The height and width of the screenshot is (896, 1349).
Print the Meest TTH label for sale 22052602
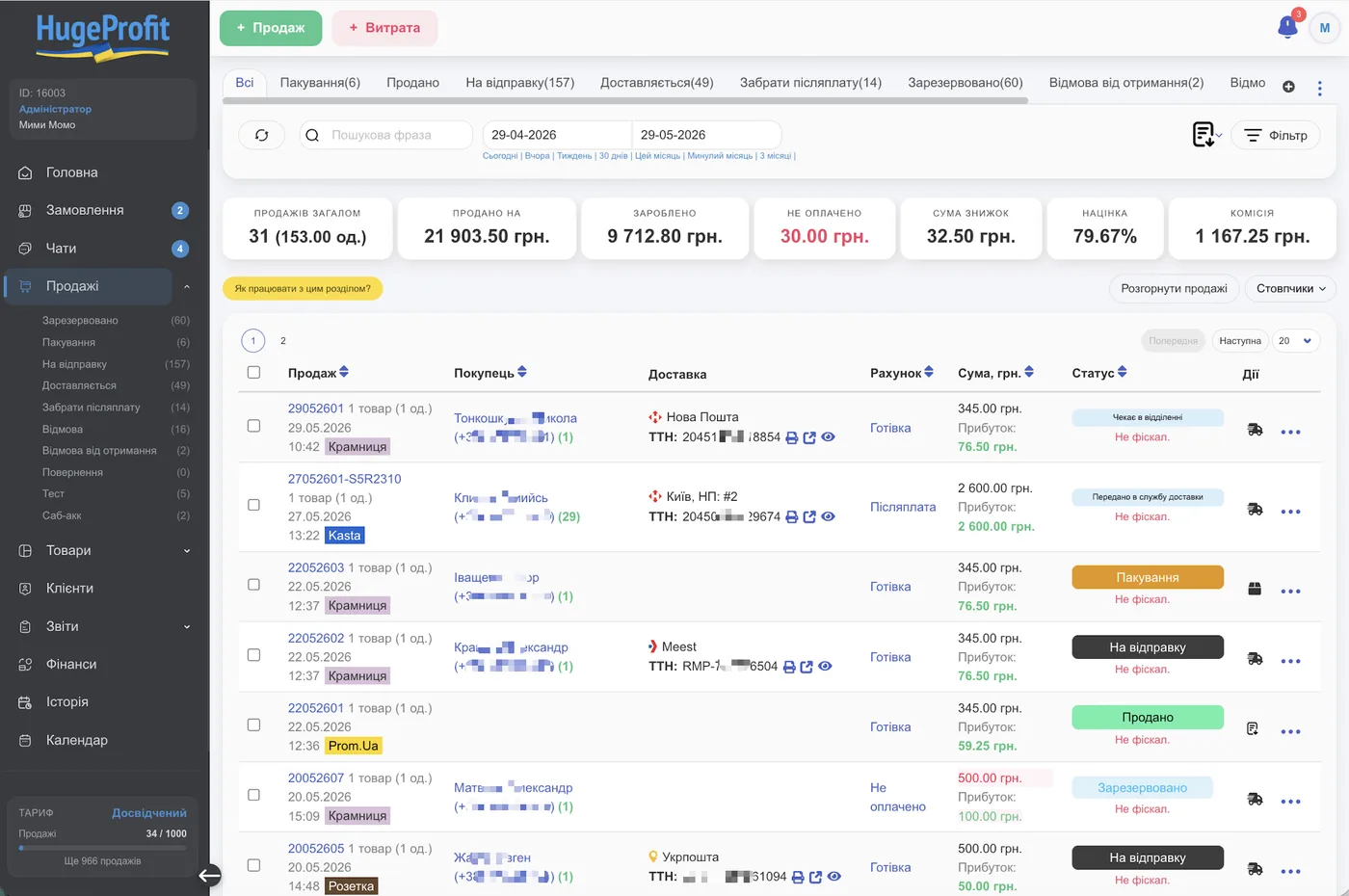tap(789, 667)
